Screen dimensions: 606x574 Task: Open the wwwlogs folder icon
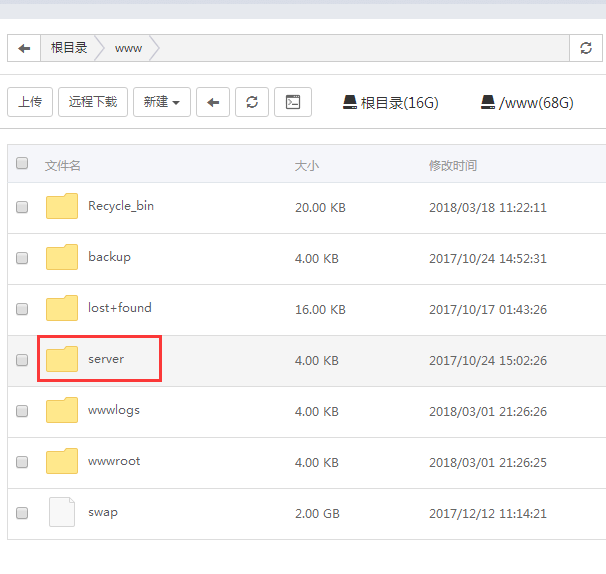(x=62, y=410)
